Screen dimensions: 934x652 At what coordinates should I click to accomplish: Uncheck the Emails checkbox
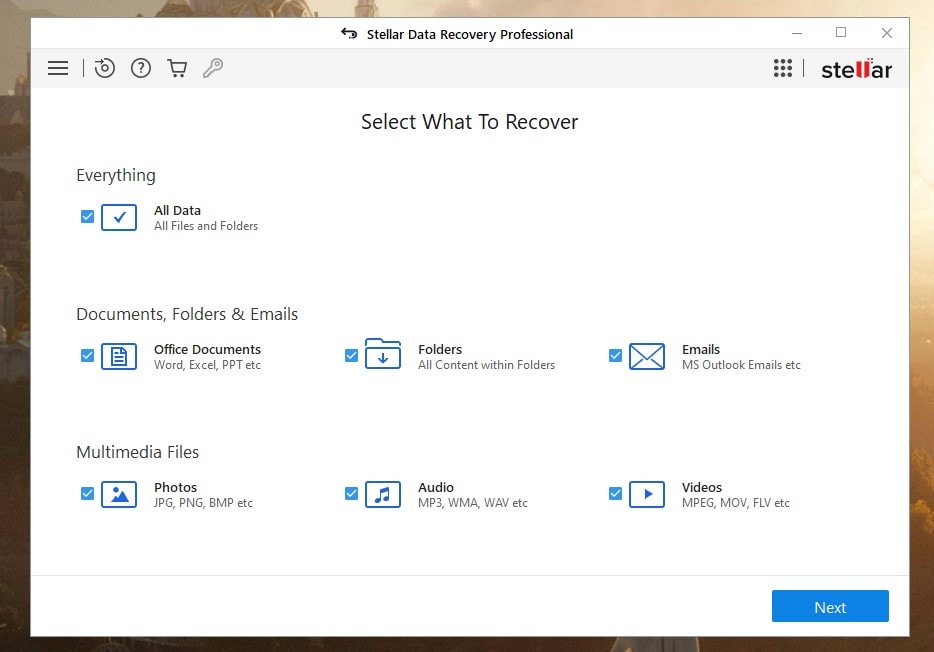click(615, 355)
